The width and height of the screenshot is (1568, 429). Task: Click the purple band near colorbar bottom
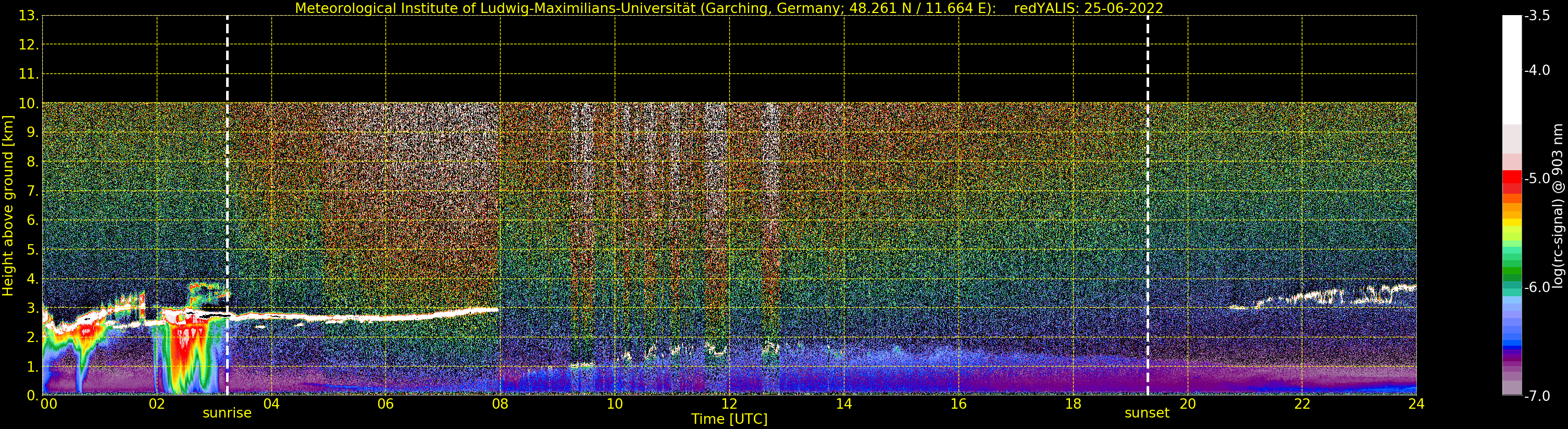[1512, 359]
